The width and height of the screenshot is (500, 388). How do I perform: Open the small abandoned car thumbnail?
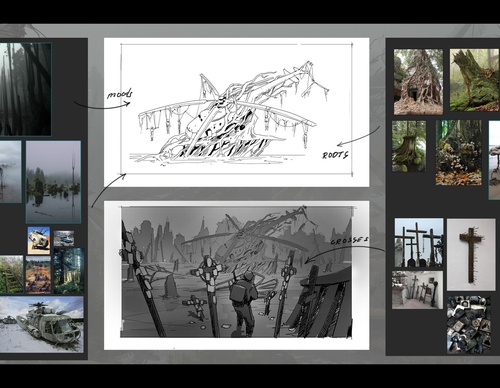pyautogui.click(x=64, y=239)
